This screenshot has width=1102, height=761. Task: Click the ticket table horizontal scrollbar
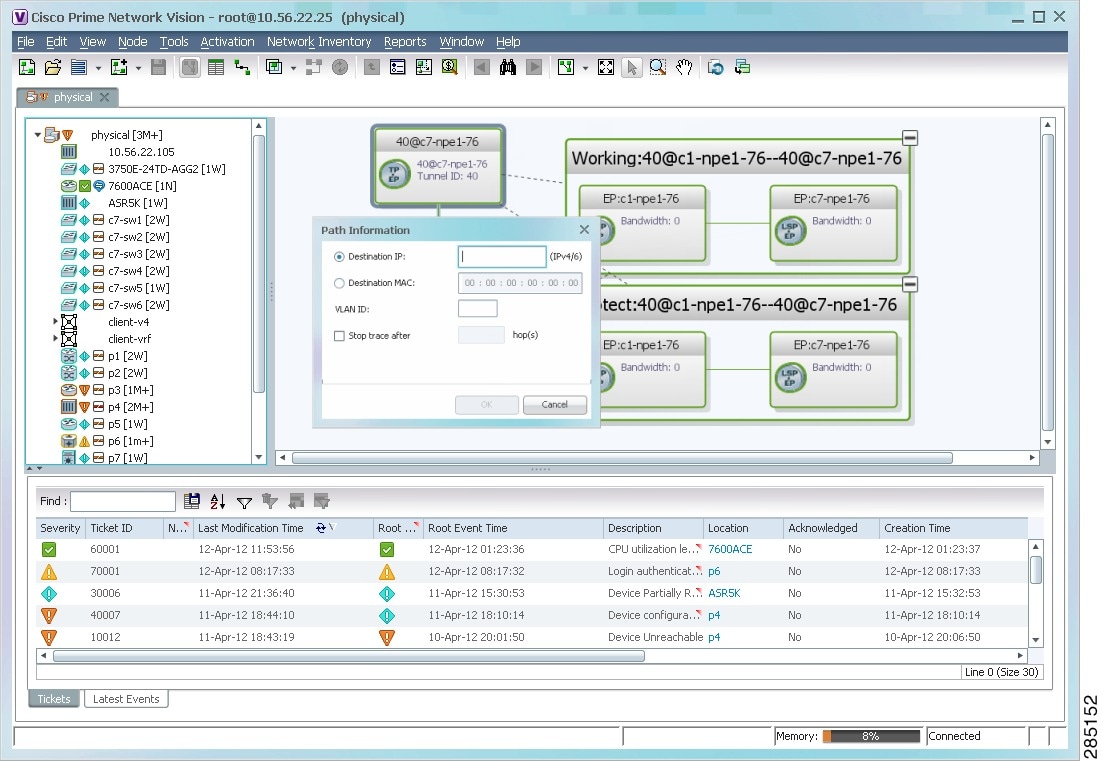click(x=349, y=656)
